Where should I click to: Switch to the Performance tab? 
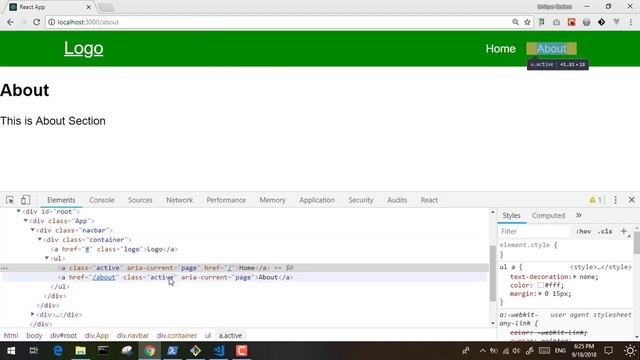coord(226,200)
